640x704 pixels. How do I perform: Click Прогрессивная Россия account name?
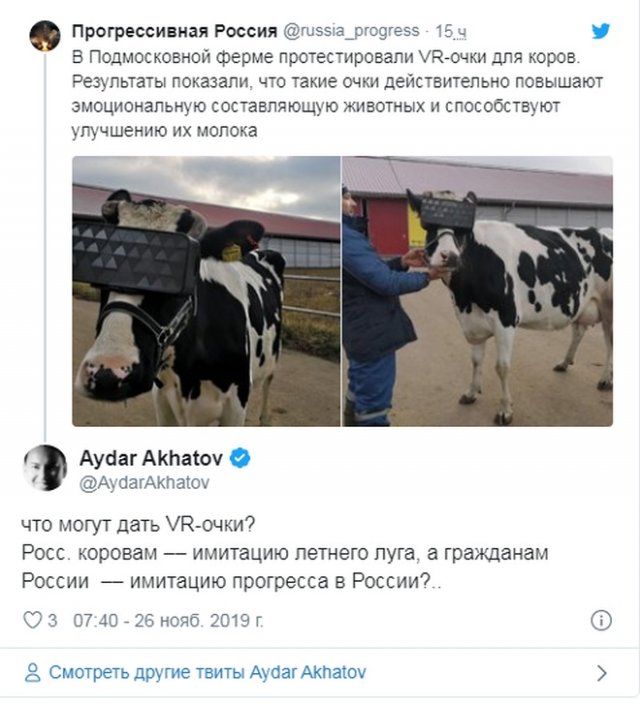tap(175, 31)
